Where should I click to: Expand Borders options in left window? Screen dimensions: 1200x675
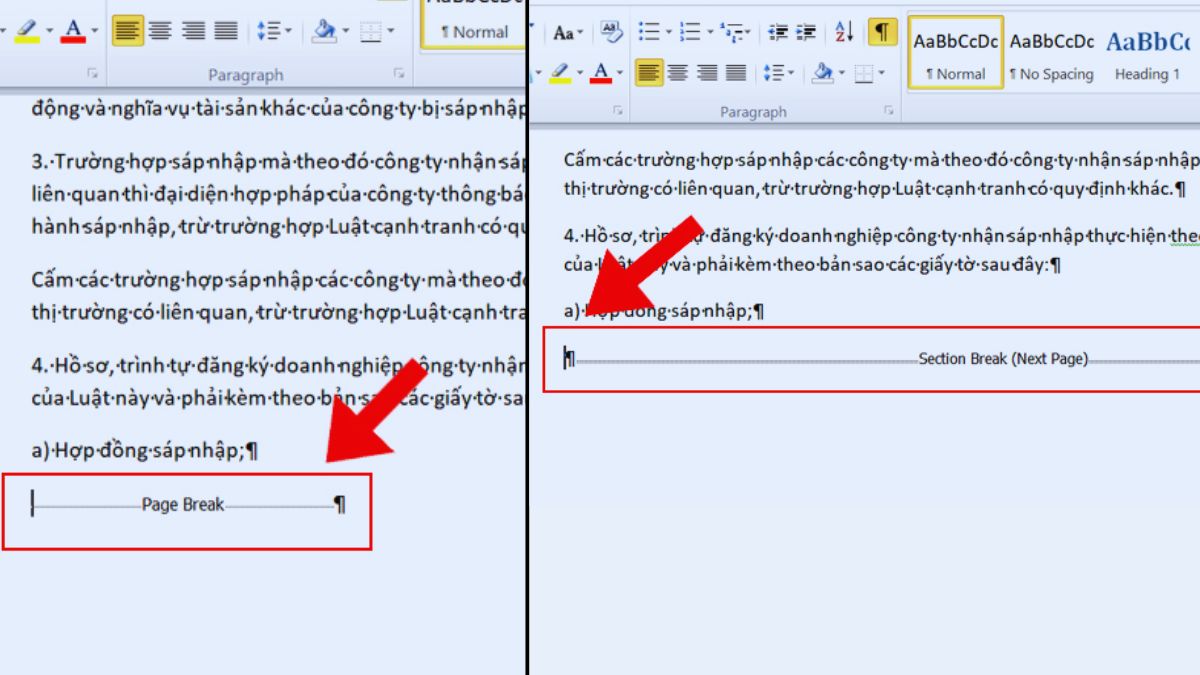391,31
